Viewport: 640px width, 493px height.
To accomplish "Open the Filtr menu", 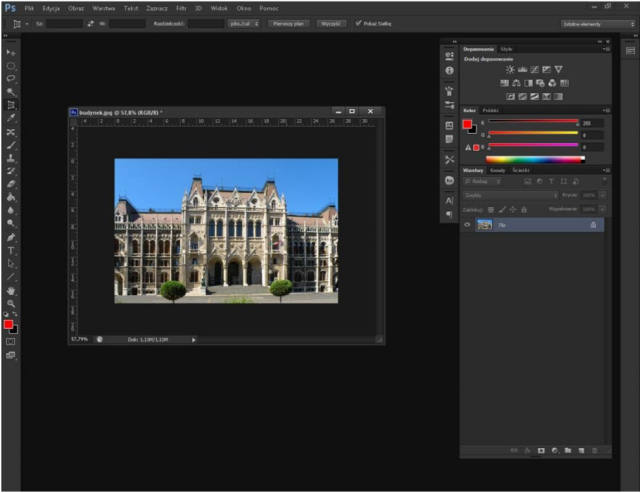I will pos(181,8).
